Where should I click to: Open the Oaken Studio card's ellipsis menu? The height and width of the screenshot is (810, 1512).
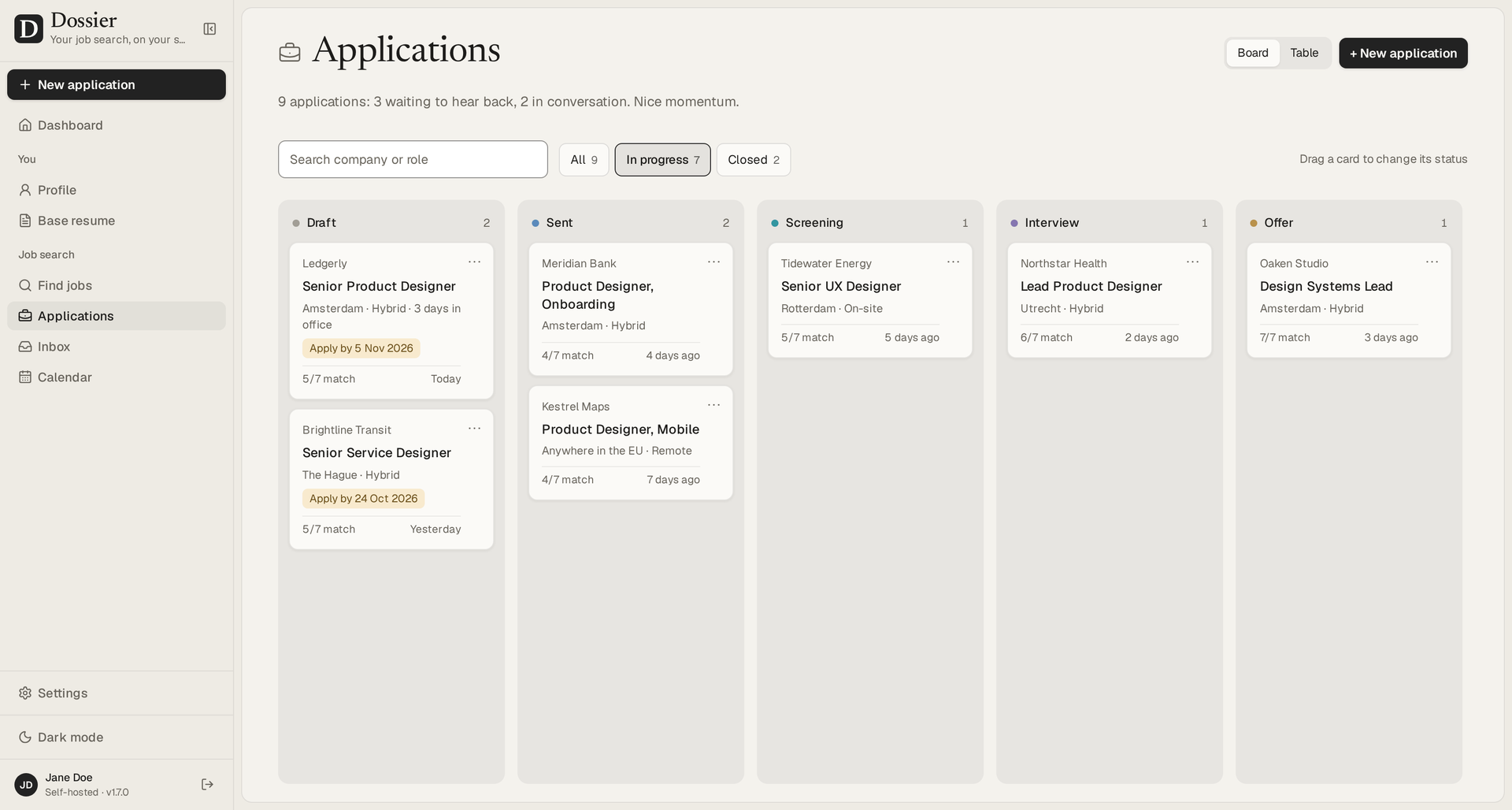(1432, 262)
